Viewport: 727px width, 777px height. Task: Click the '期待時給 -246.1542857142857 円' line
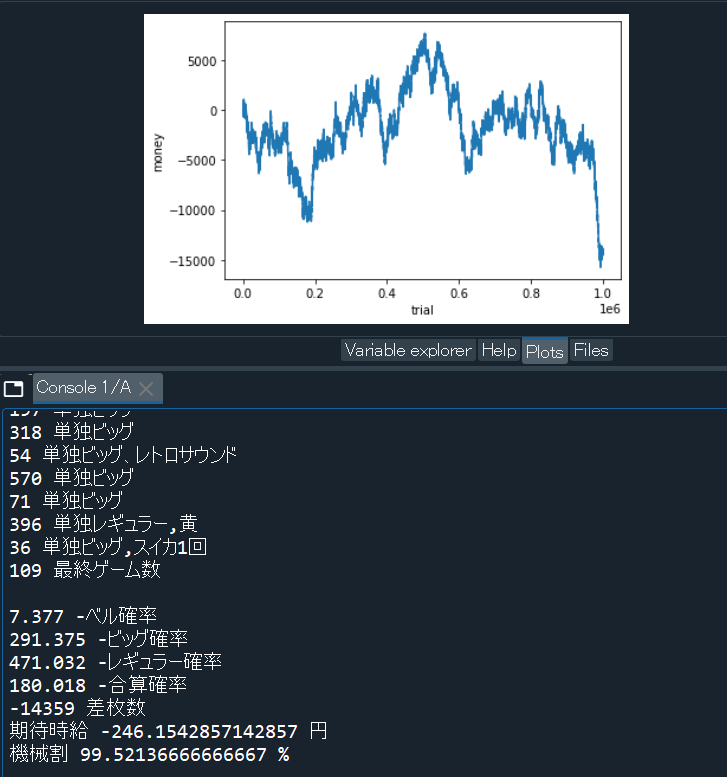tap(168, 731)
